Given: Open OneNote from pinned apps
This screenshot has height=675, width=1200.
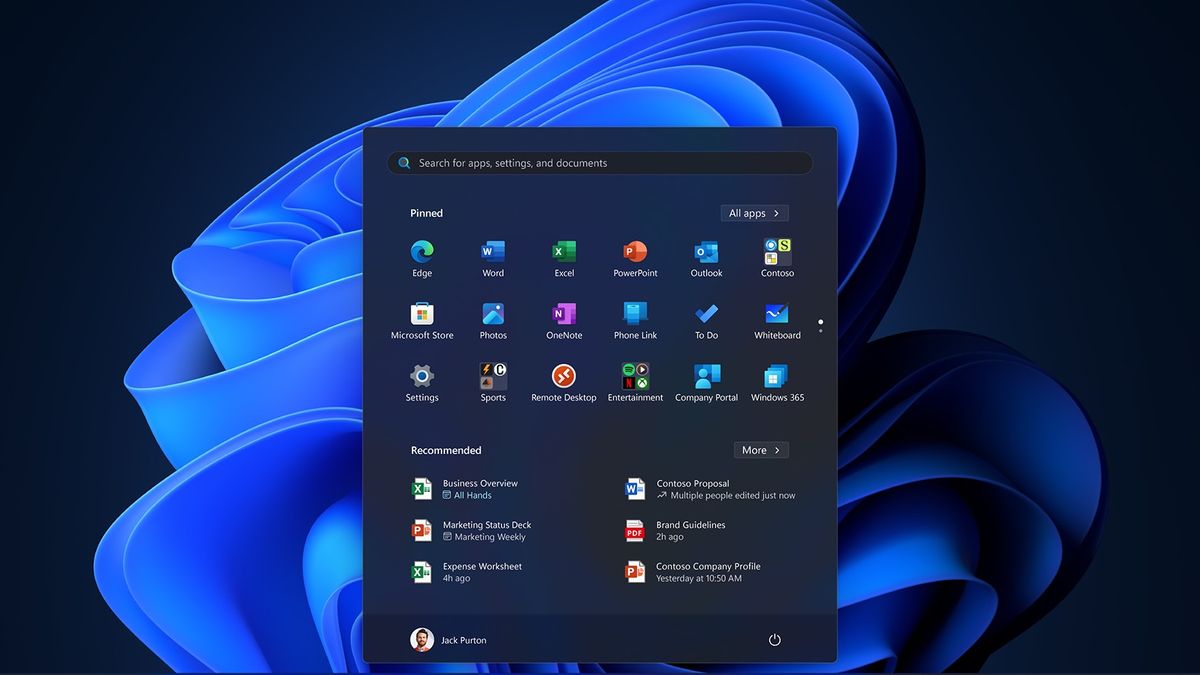Looking at the screenshot, I should point(564,313).
